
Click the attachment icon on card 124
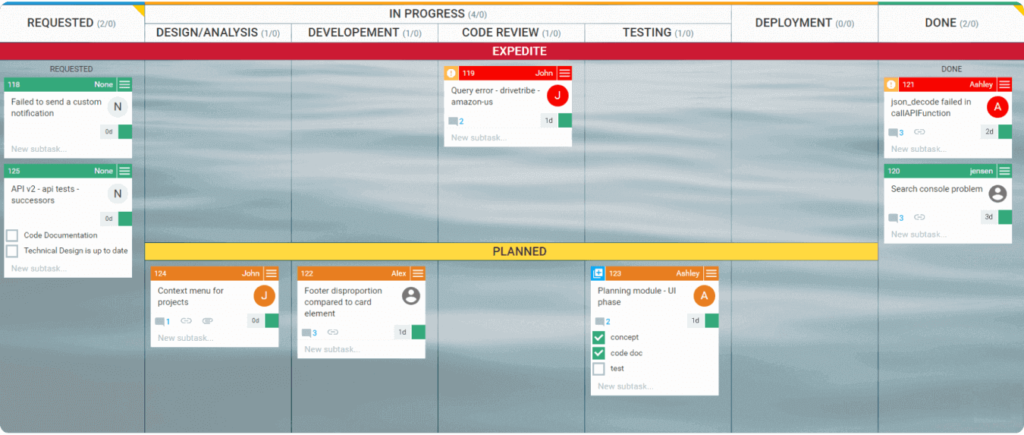point(208,321)
